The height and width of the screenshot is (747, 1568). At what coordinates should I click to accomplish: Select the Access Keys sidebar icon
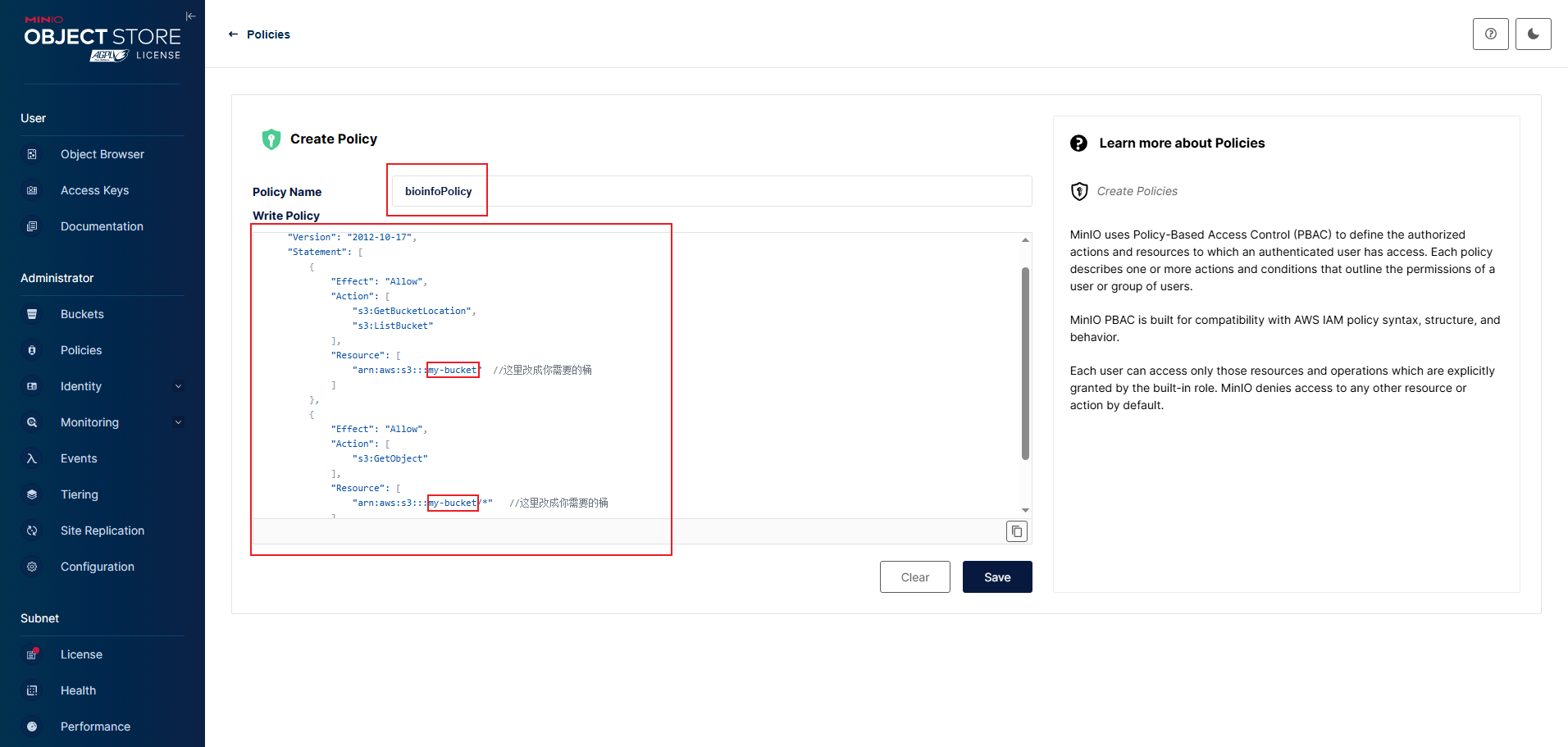click(x=32, y=190)
